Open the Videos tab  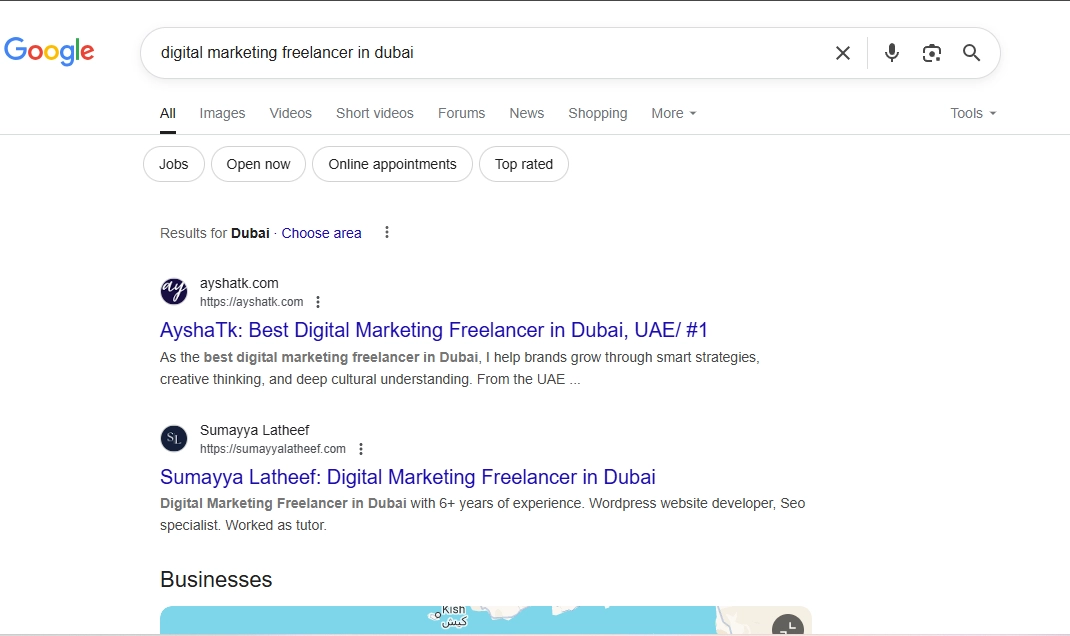tap(291, 113)
